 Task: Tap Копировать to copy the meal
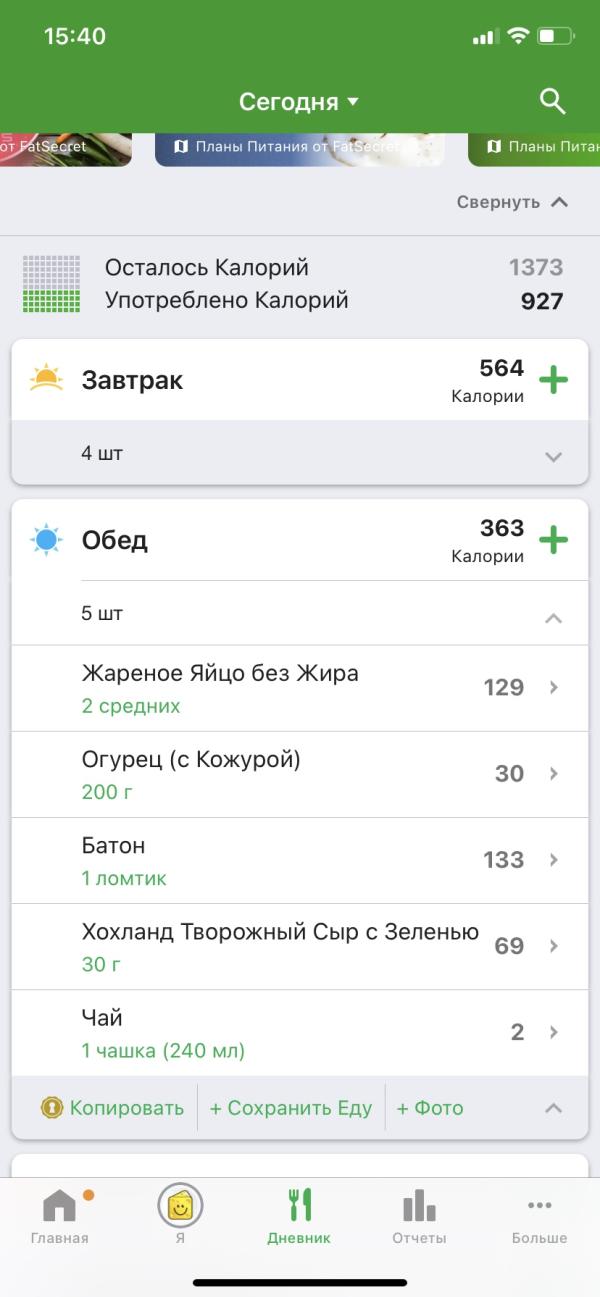click(x=113, y=1108)
